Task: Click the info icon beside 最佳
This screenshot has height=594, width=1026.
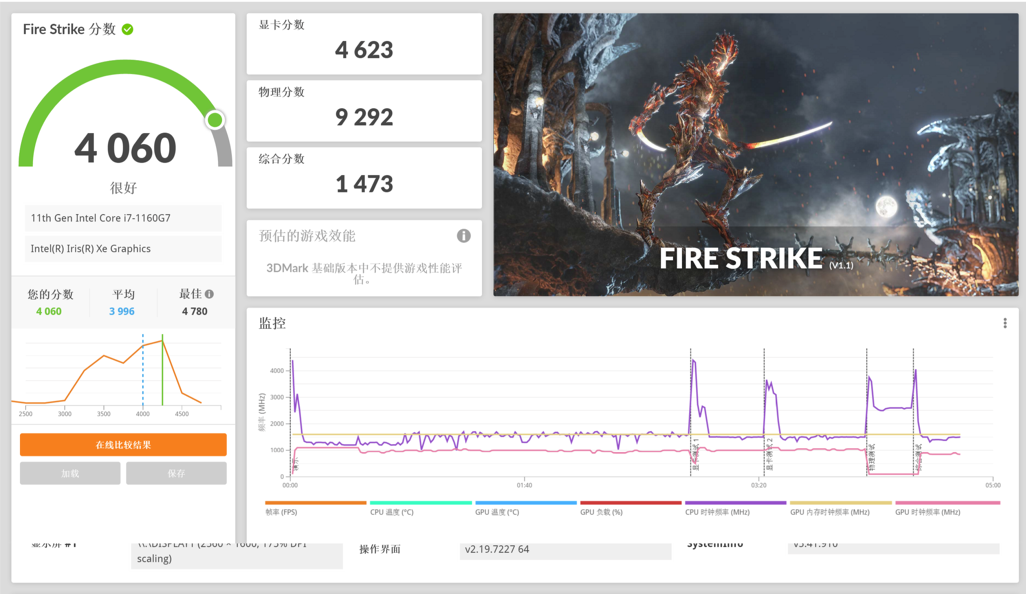Action: click(x=209, y=294)
